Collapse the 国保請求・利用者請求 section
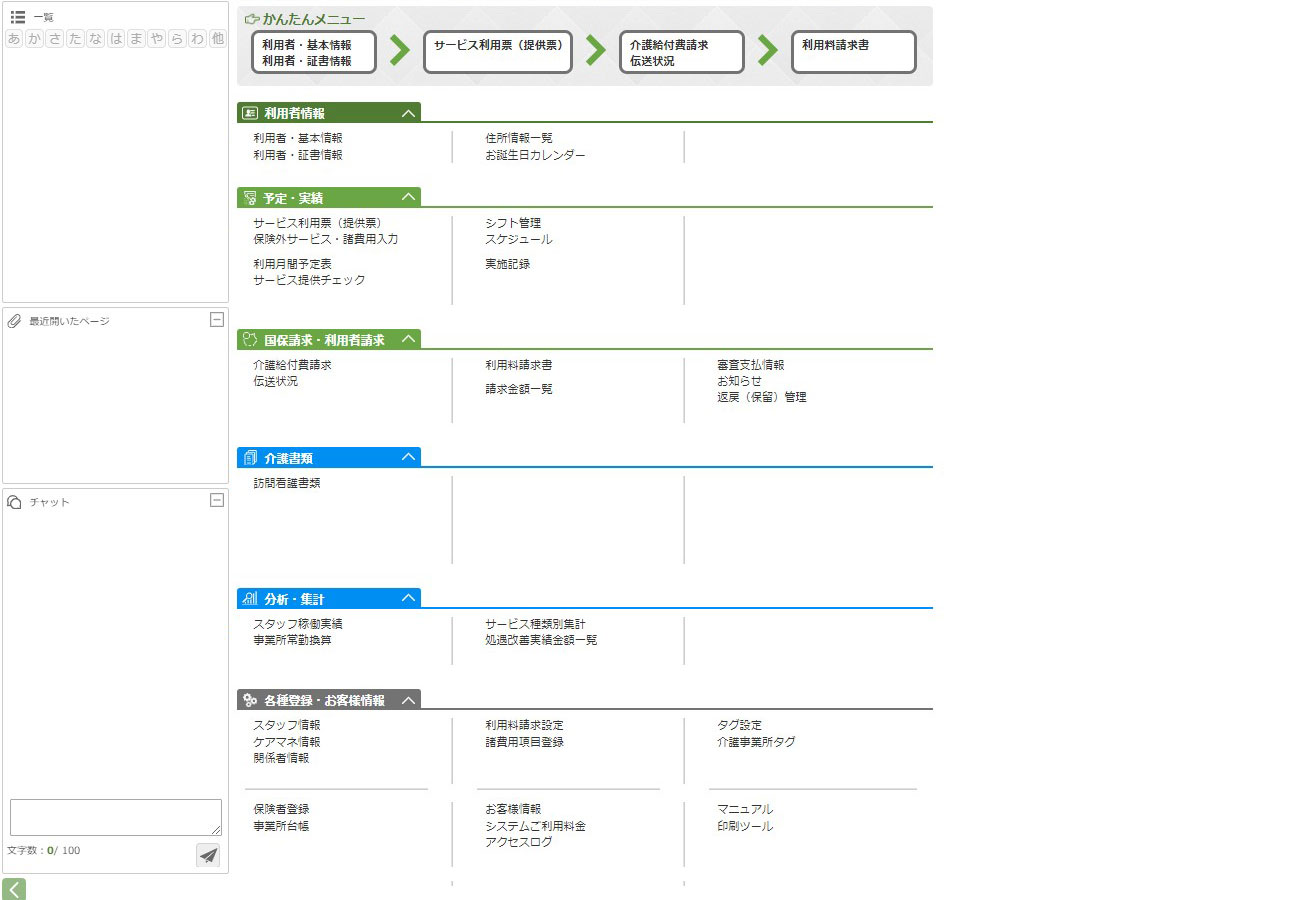The width and height of the screenshot is (1300, 900). click(x=407, y=339)
